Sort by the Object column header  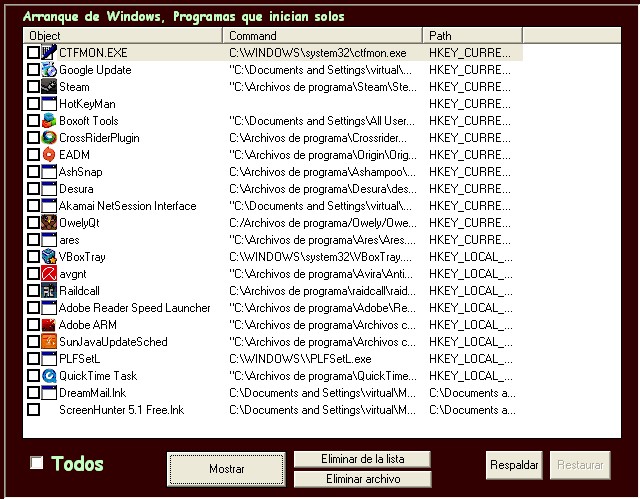pos(123,35)
